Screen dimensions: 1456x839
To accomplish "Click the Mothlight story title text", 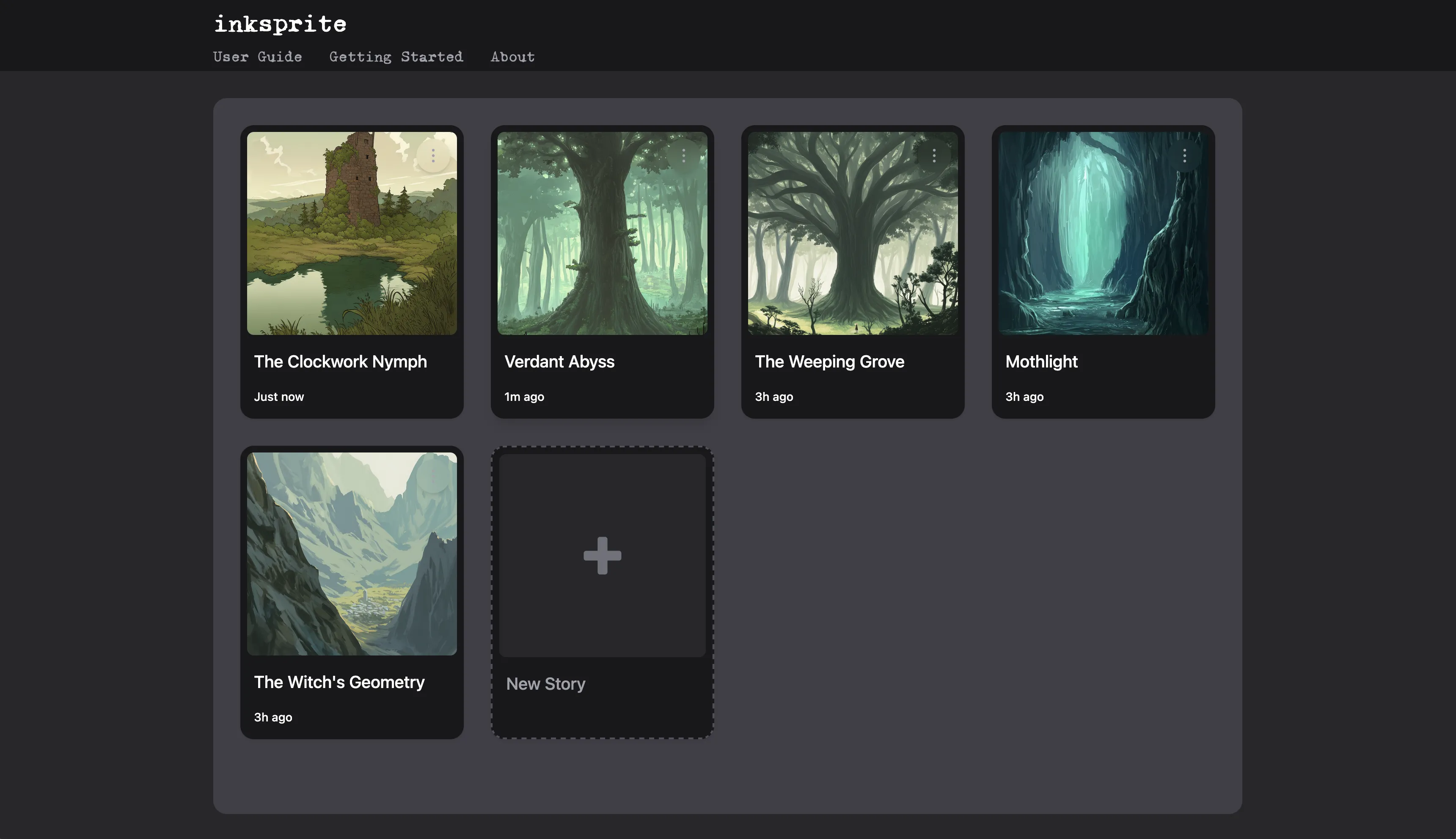I will pyautogui.click(x=1041, y=362).
